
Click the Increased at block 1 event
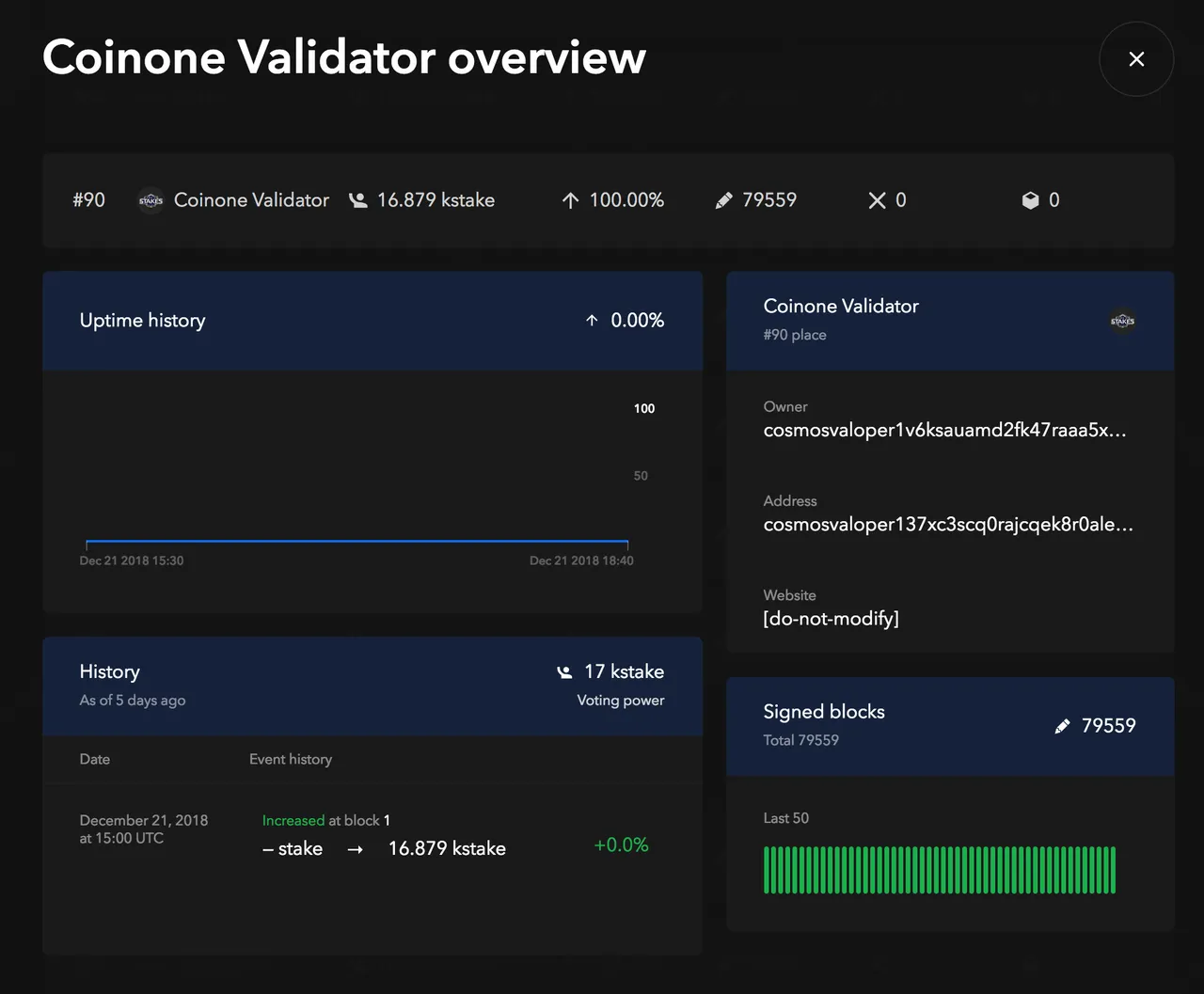pos(325,820)
